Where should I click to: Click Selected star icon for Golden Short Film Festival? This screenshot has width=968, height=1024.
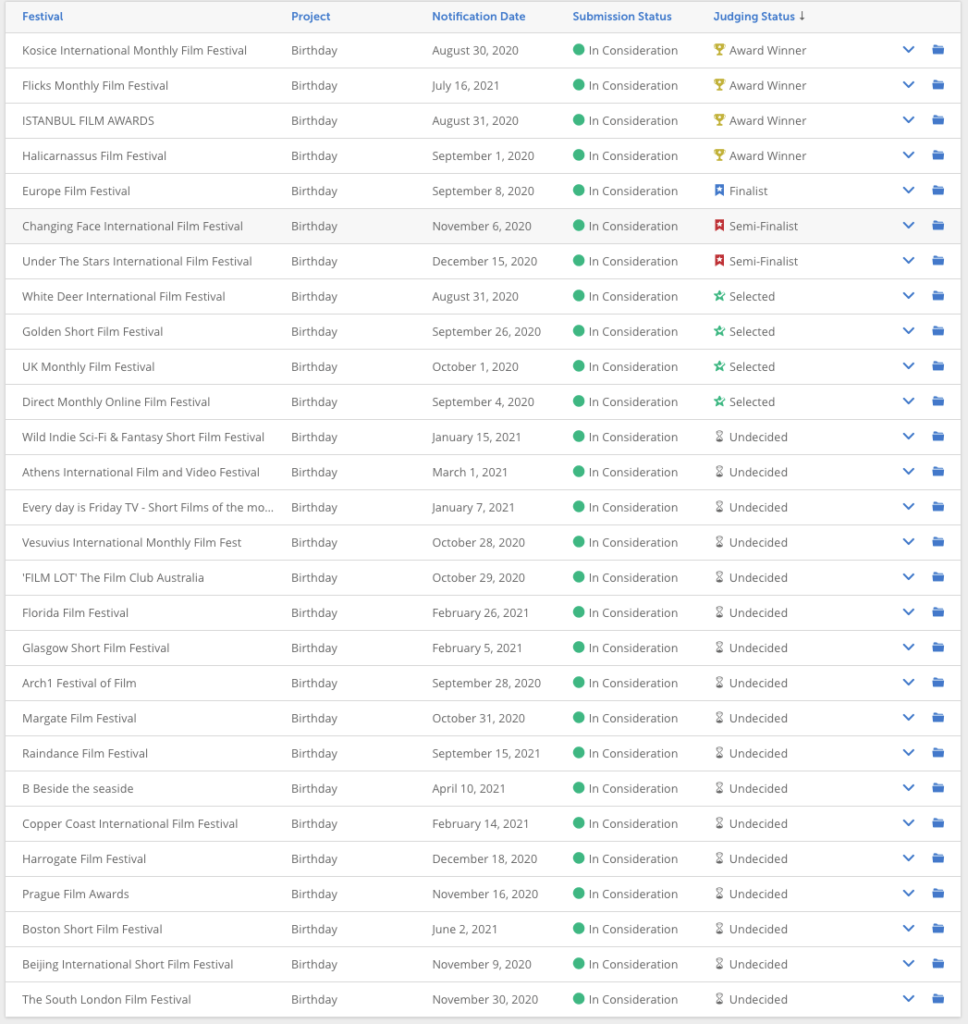tap(719, 331)
